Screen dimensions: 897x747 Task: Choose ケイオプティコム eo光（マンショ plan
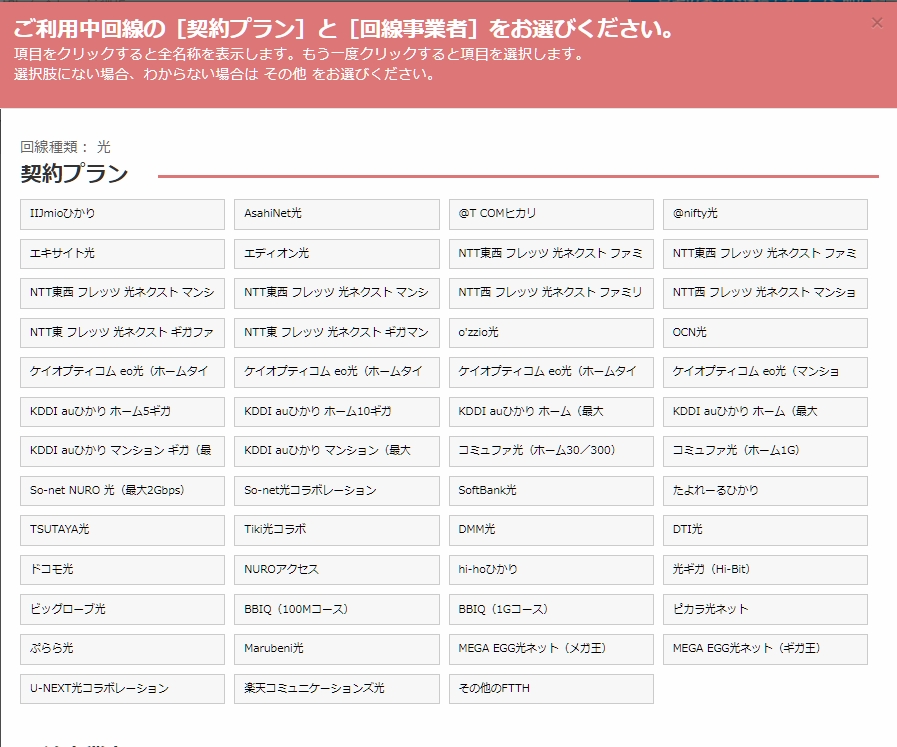(765, 372)
